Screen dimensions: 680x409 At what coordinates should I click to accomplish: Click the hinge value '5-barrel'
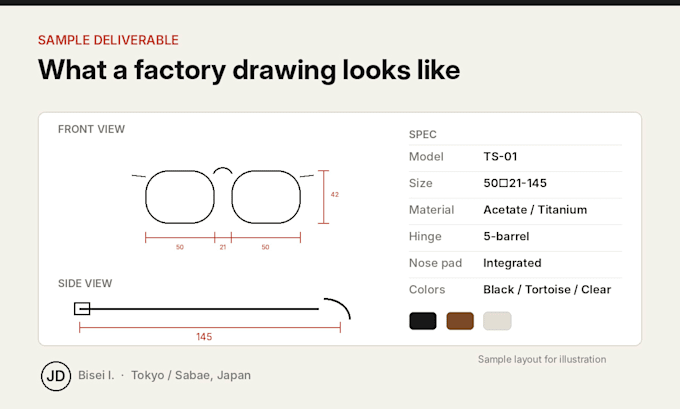pos(506,236)
